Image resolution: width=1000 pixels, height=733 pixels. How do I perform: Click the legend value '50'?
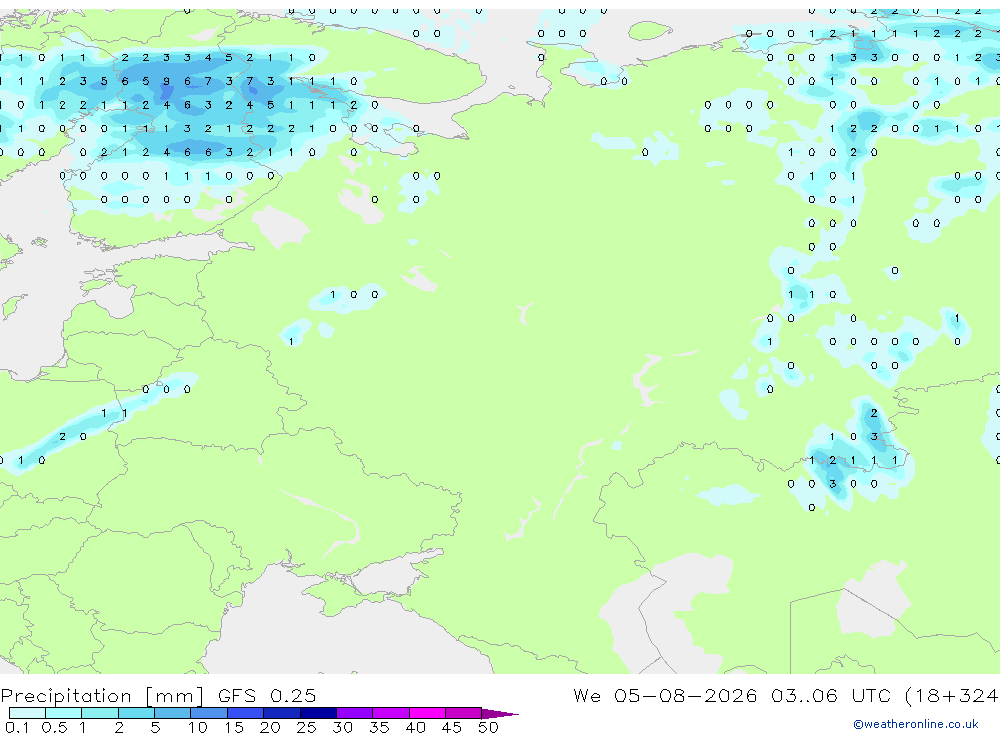tap(488, 727)
